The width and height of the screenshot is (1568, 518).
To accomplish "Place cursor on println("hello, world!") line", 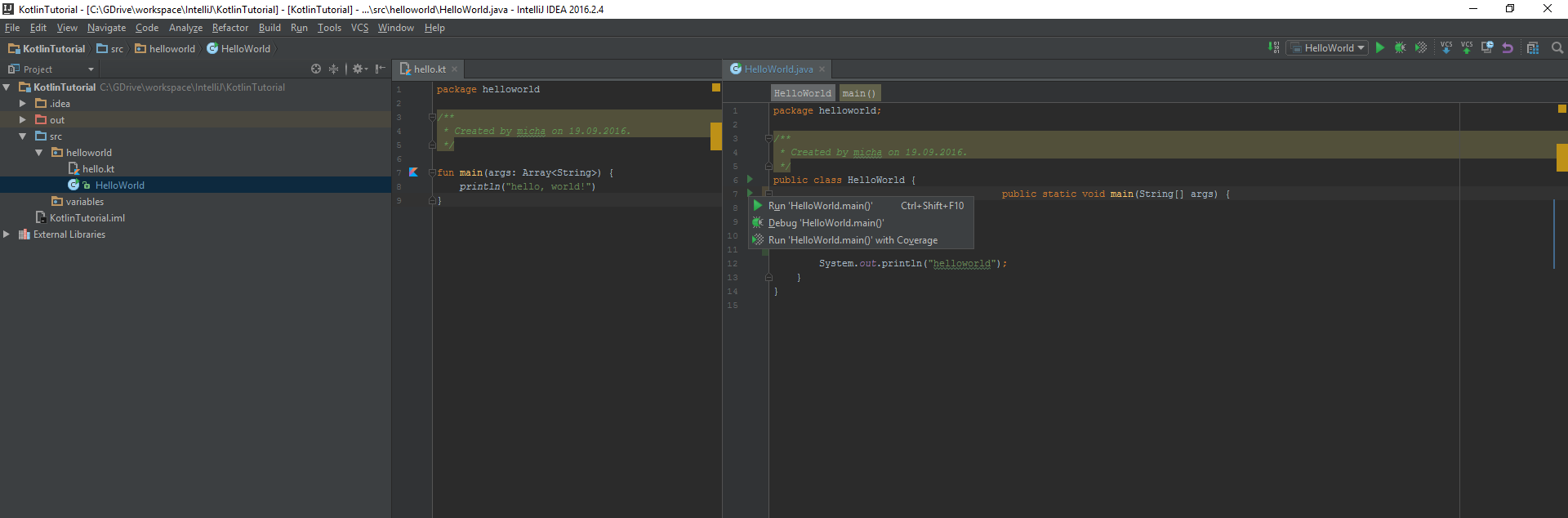I will tap(528, 187).
